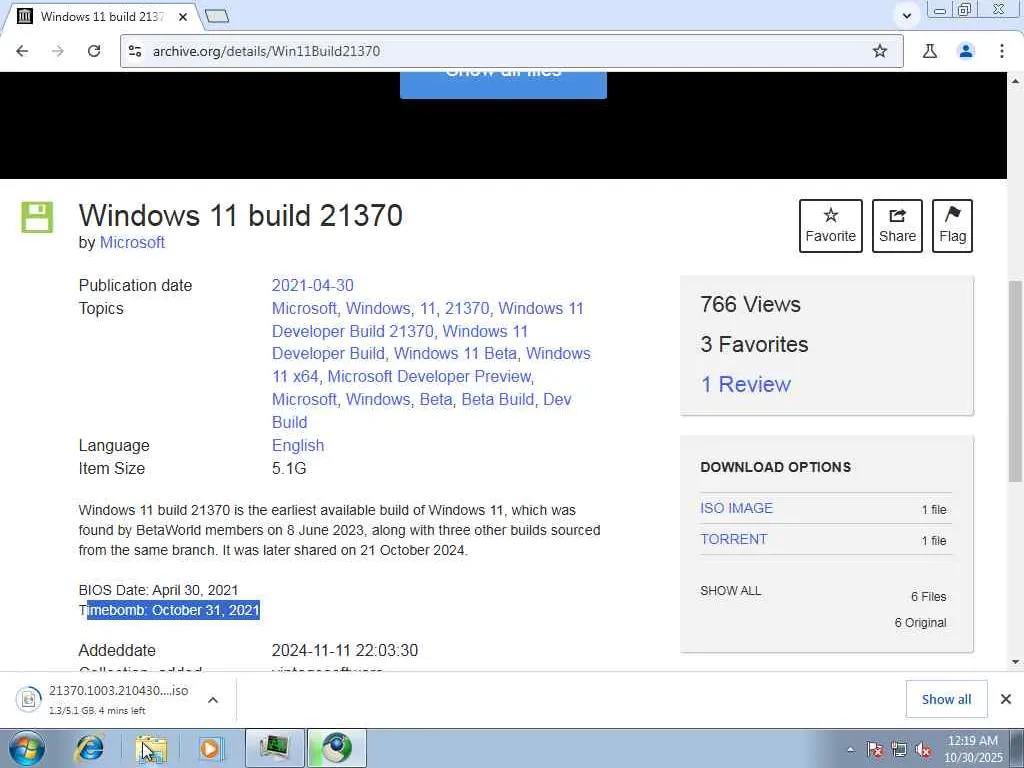Open the tab search dropdown arrow
This screenshot has width=1024, height=768.
906,16
